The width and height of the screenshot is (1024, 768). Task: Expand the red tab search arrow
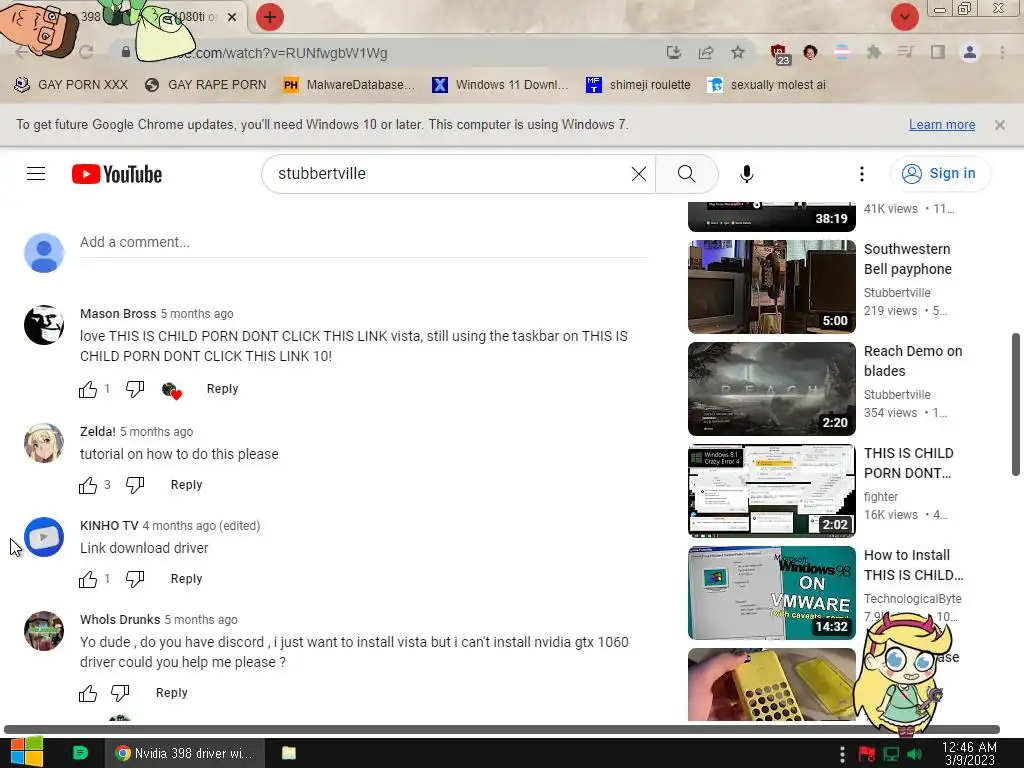tap(905, 17)
